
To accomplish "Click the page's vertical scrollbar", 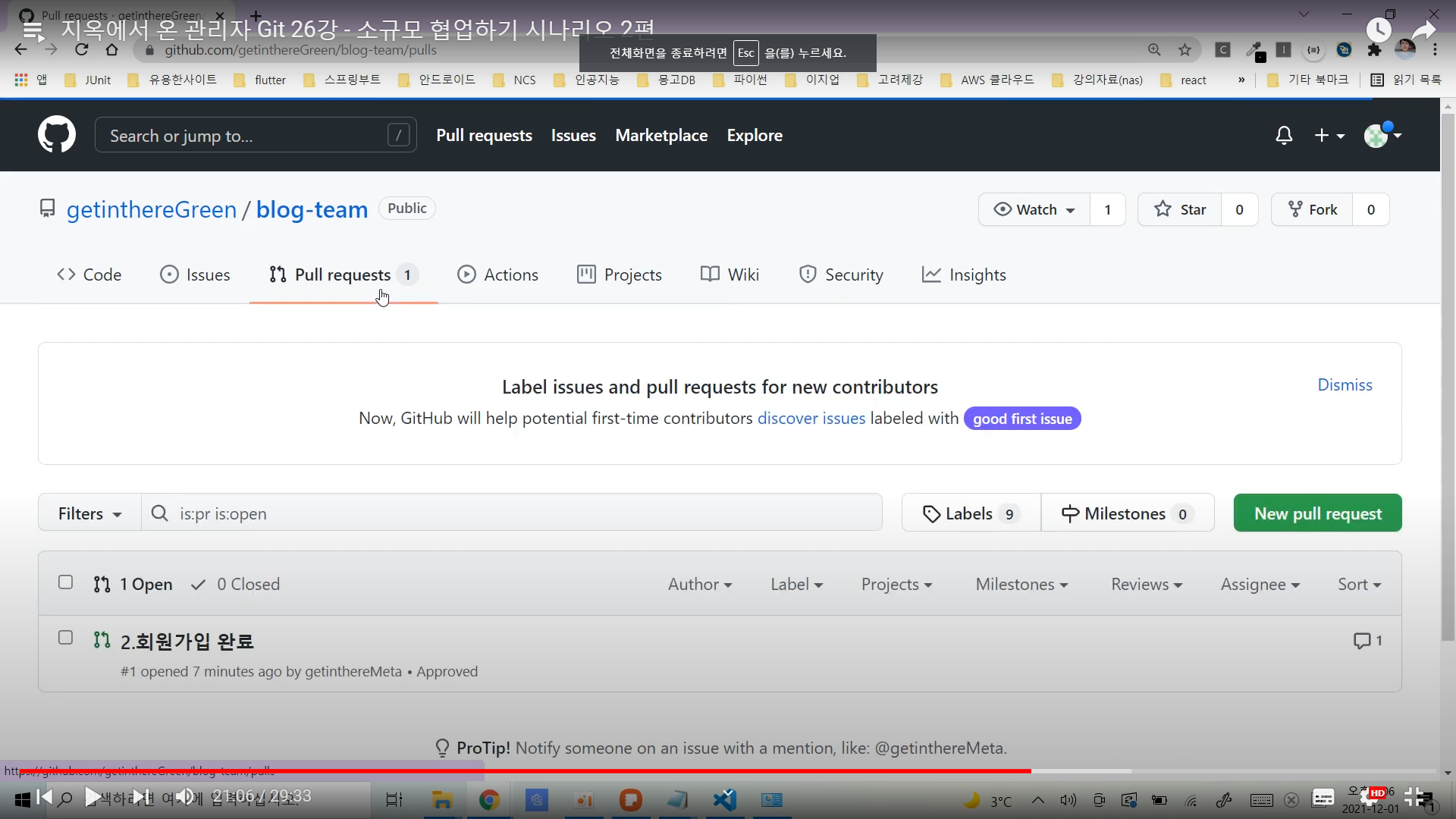I will pos(1448,379).
